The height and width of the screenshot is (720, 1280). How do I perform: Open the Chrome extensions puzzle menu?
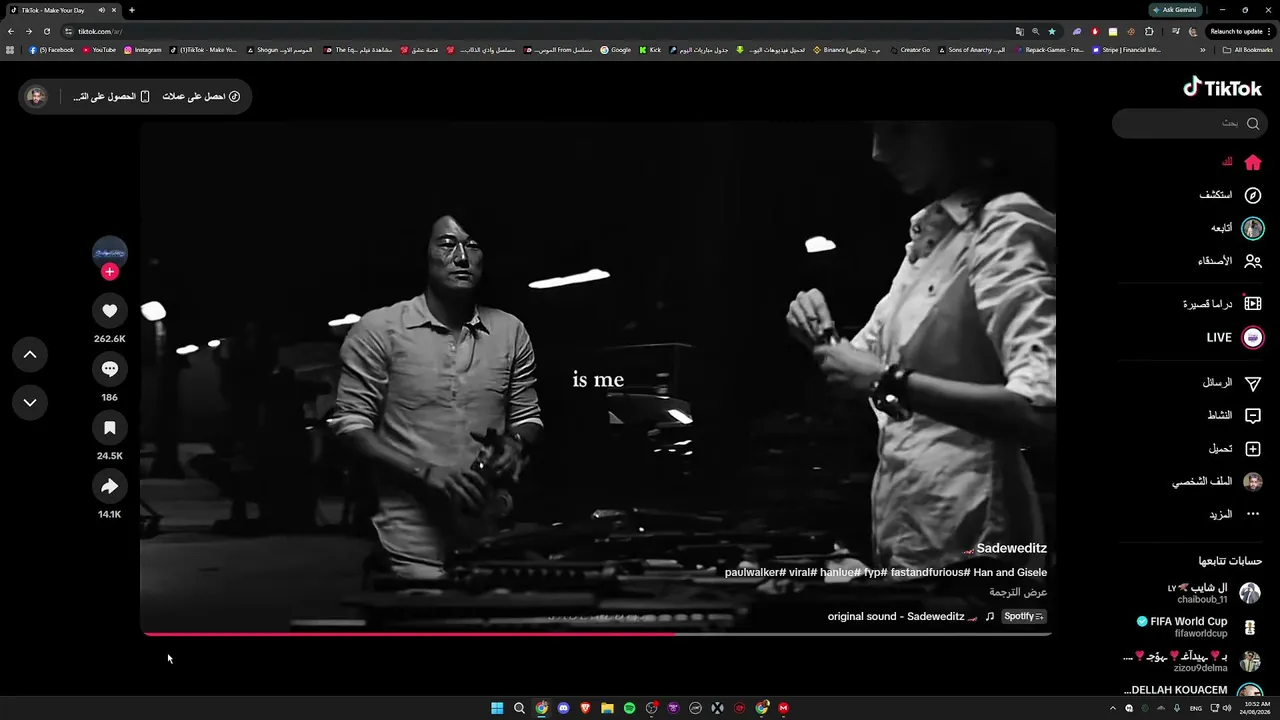1149,31
